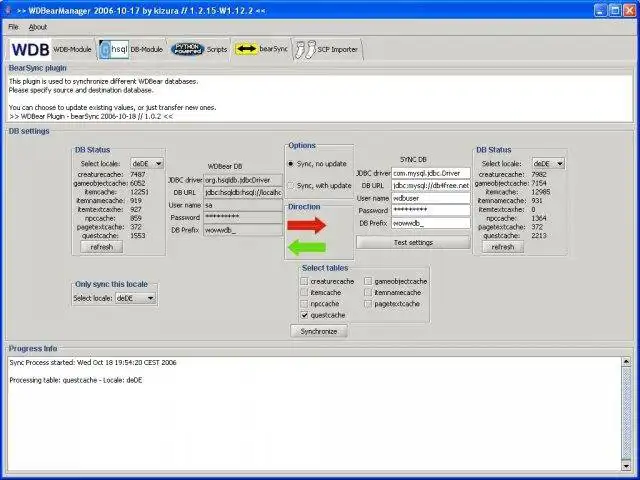Click the Test settings button
The image size is (640, 480).
pyautogui.click(x=413, y=242)
